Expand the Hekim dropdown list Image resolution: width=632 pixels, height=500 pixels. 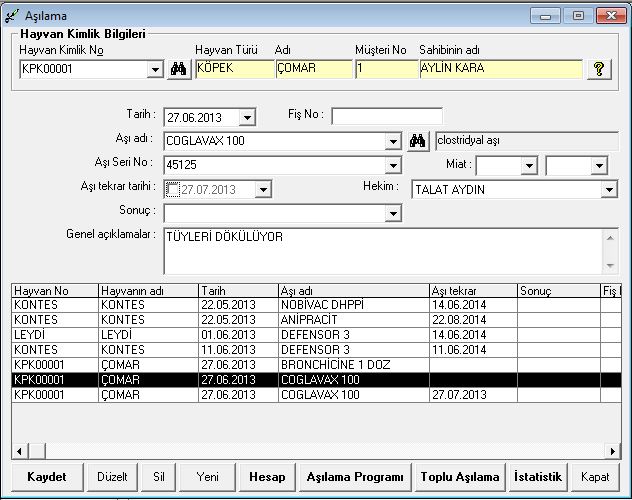(x=609, y=189)
